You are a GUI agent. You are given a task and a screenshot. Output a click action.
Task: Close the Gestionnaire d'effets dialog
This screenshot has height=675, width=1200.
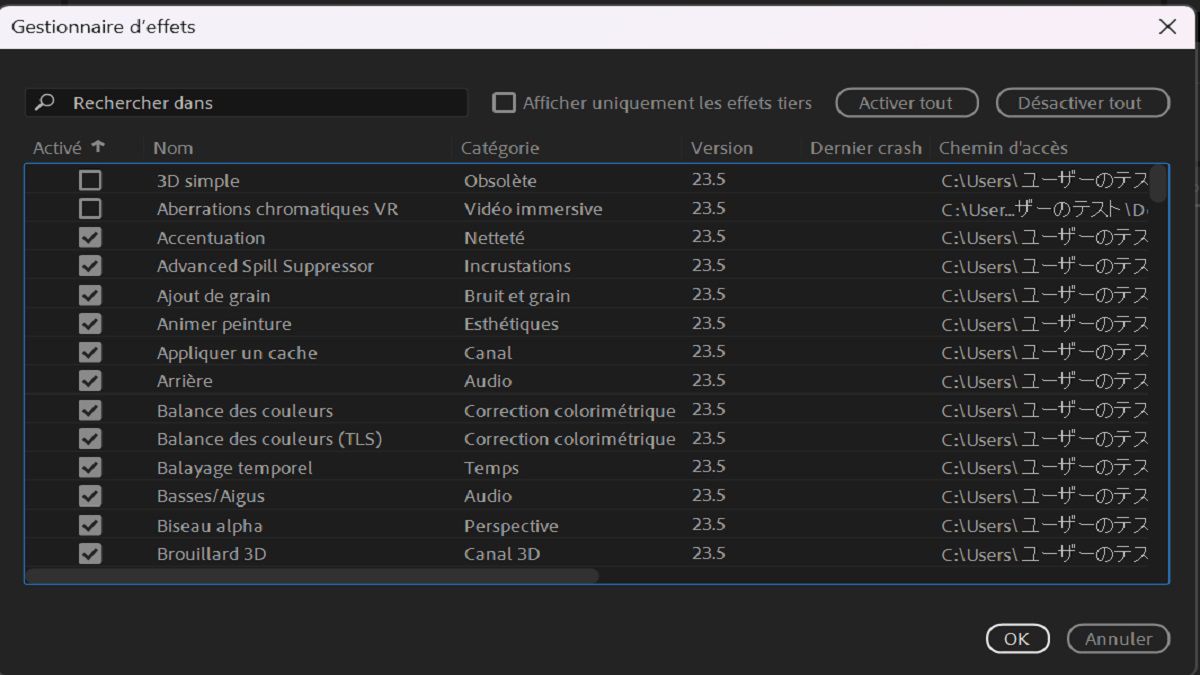pyautogui.click(x=1167, y=27)
